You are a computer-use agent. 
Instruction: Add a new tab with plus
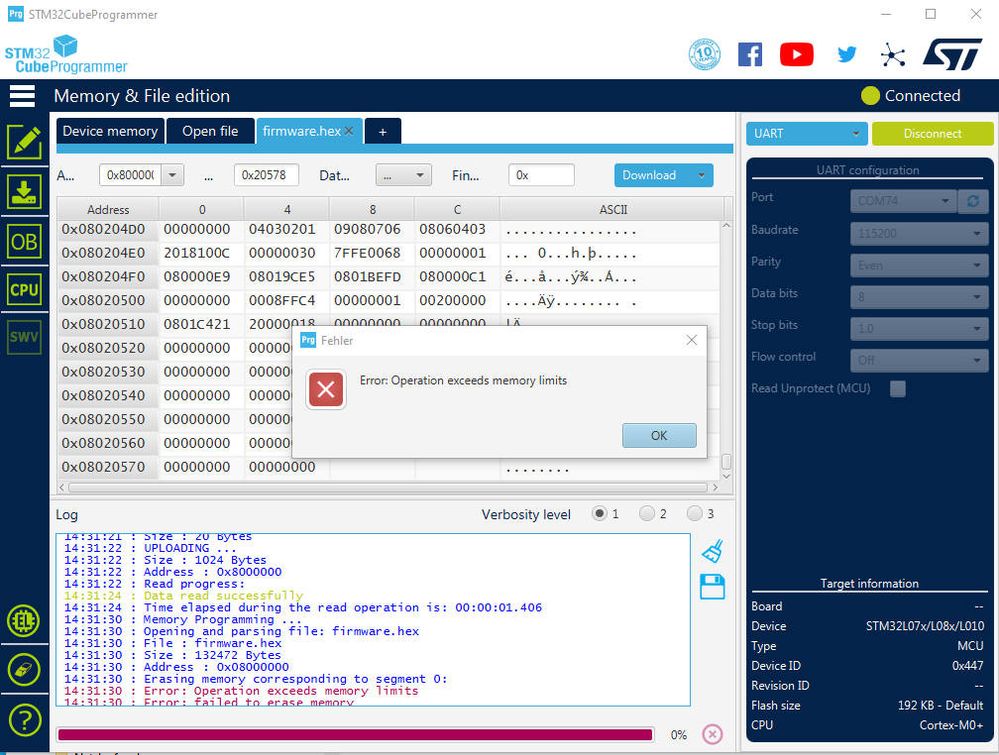click(x=382, y=132)
